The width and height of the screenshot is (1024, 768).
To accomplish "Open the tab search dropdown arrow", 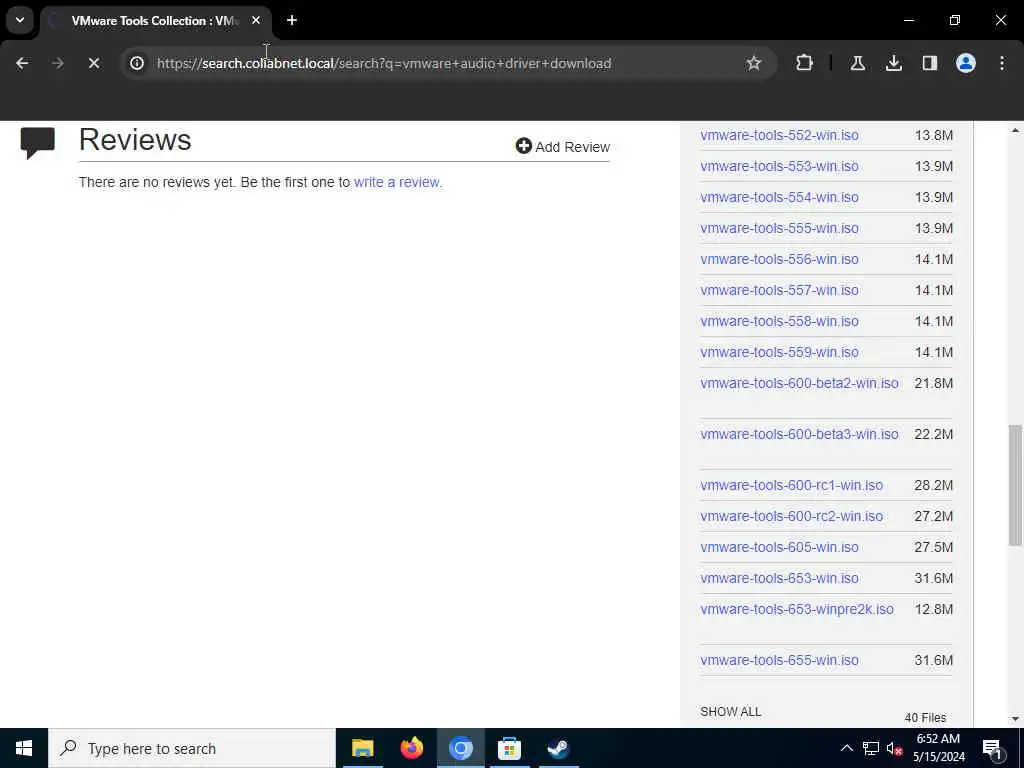I will (x=20, y=20).
